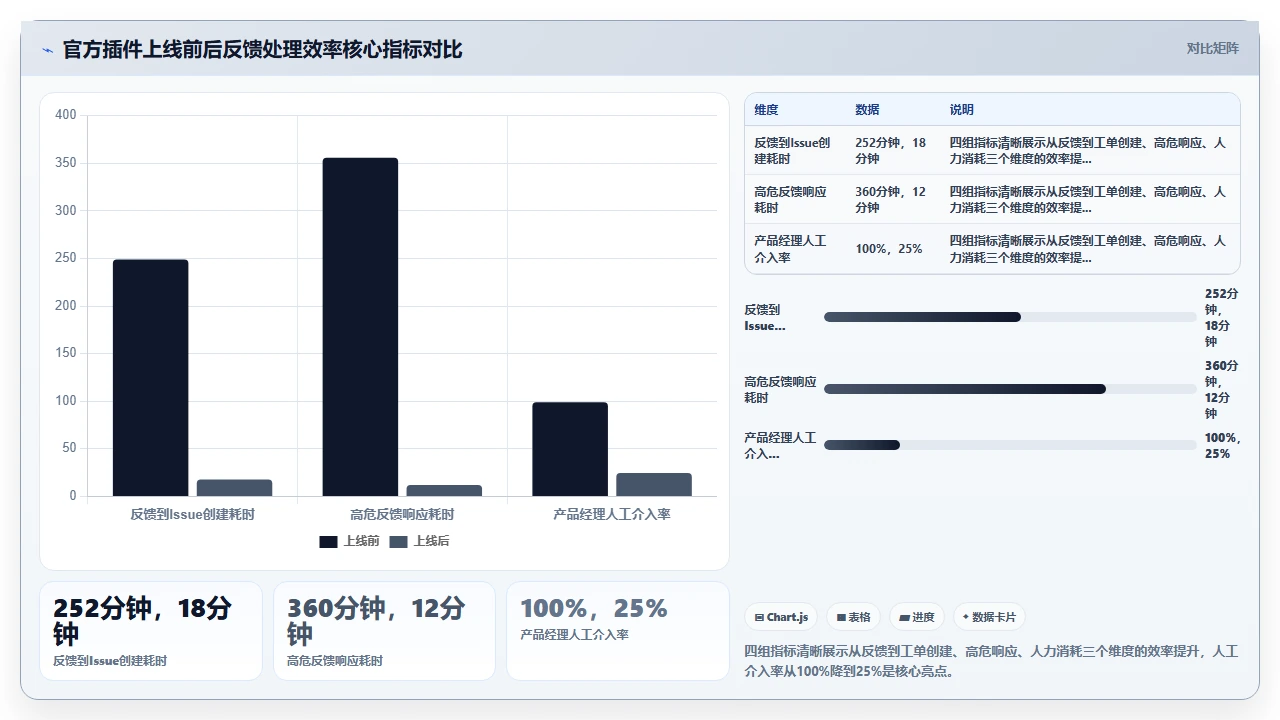This screenshot has height=720, width=1280.
Task: Click the 反馈到Issue... progress bar
Action: pos(1010,317)
